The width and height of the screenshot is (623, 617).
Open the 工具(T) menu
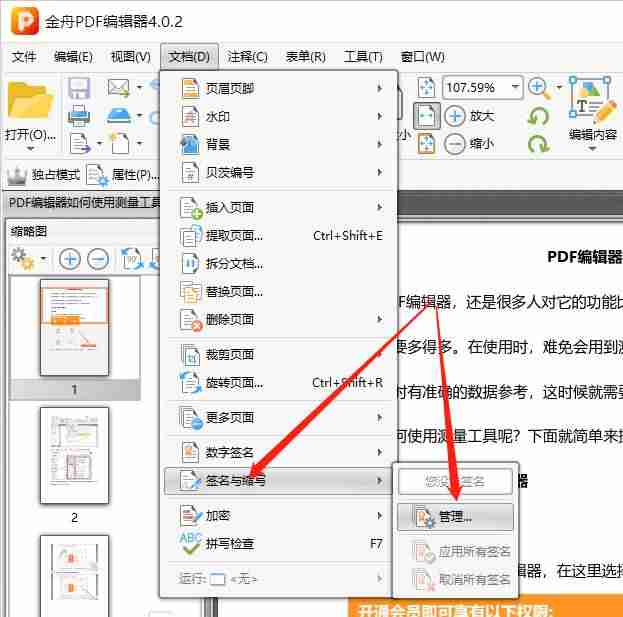[363, 57]
